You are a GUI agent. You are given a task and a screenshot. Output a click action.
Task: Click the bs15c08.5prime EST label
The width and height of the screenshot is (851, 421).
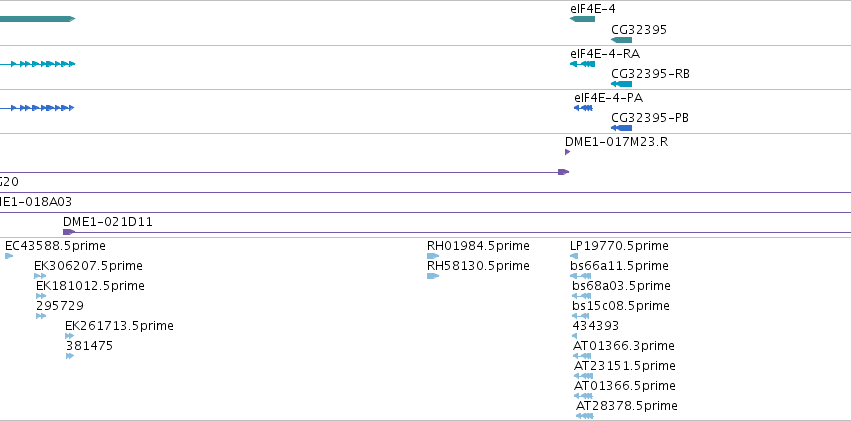621,306
